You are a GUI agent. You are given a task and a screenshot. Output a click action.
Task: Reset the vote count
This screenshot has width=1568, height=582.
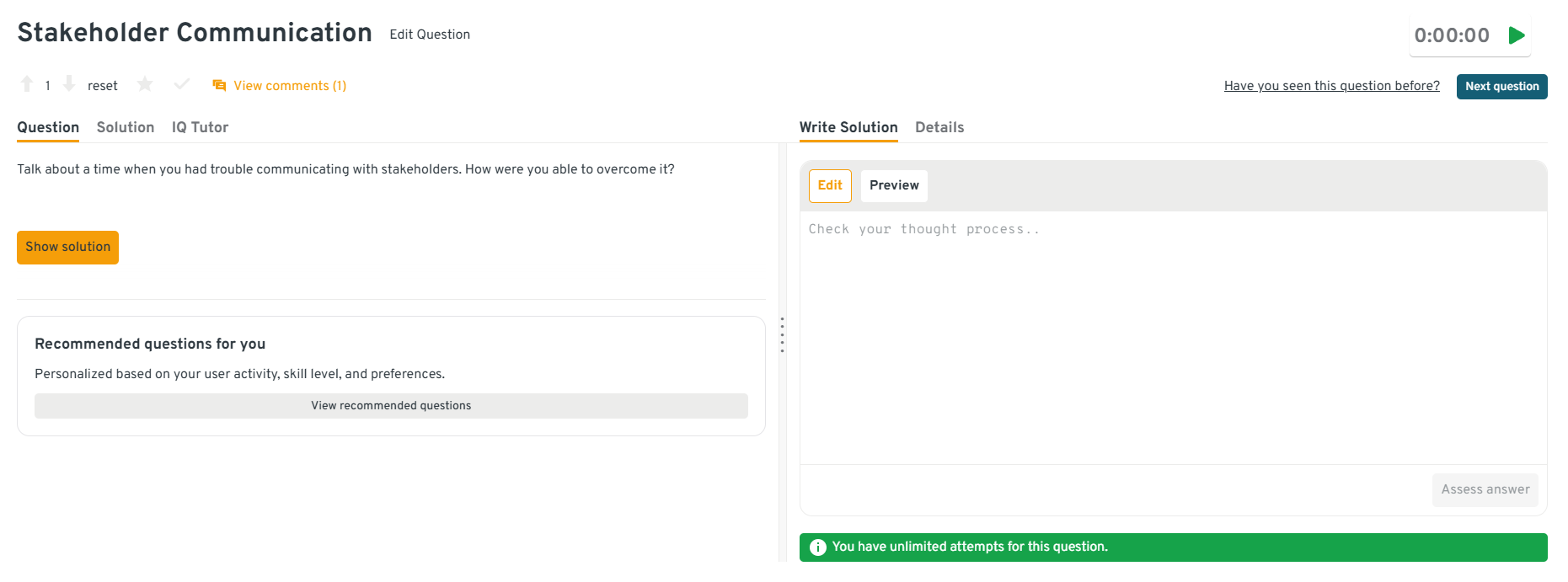[102, 86]
